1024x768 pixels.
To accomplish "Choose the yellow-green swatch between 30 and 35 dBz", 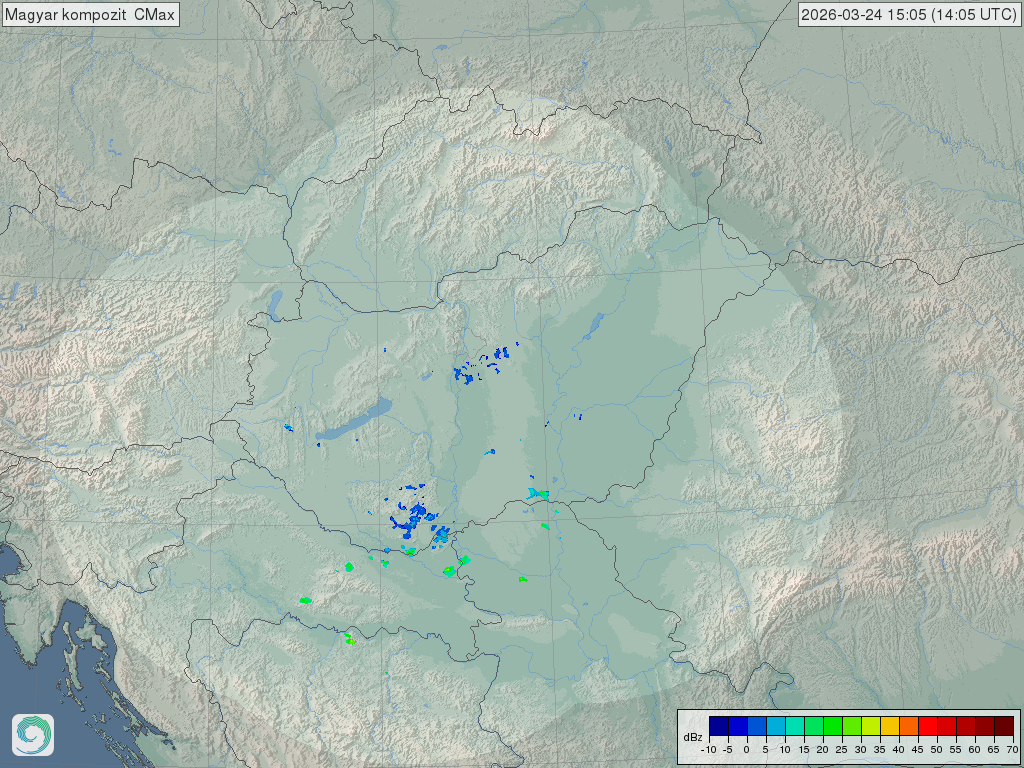I will coord(870,727).
